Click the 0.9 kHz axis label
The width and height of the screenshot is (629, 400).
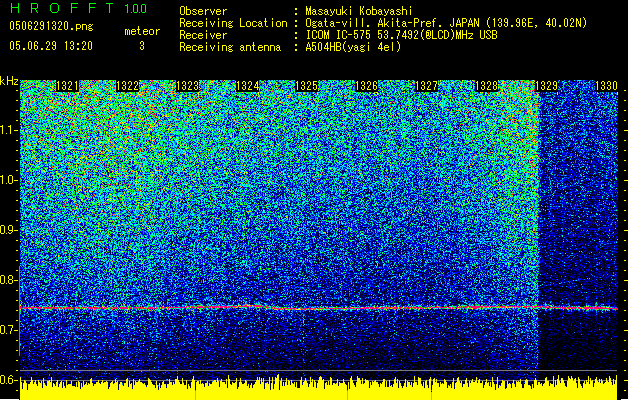(8, 230)
